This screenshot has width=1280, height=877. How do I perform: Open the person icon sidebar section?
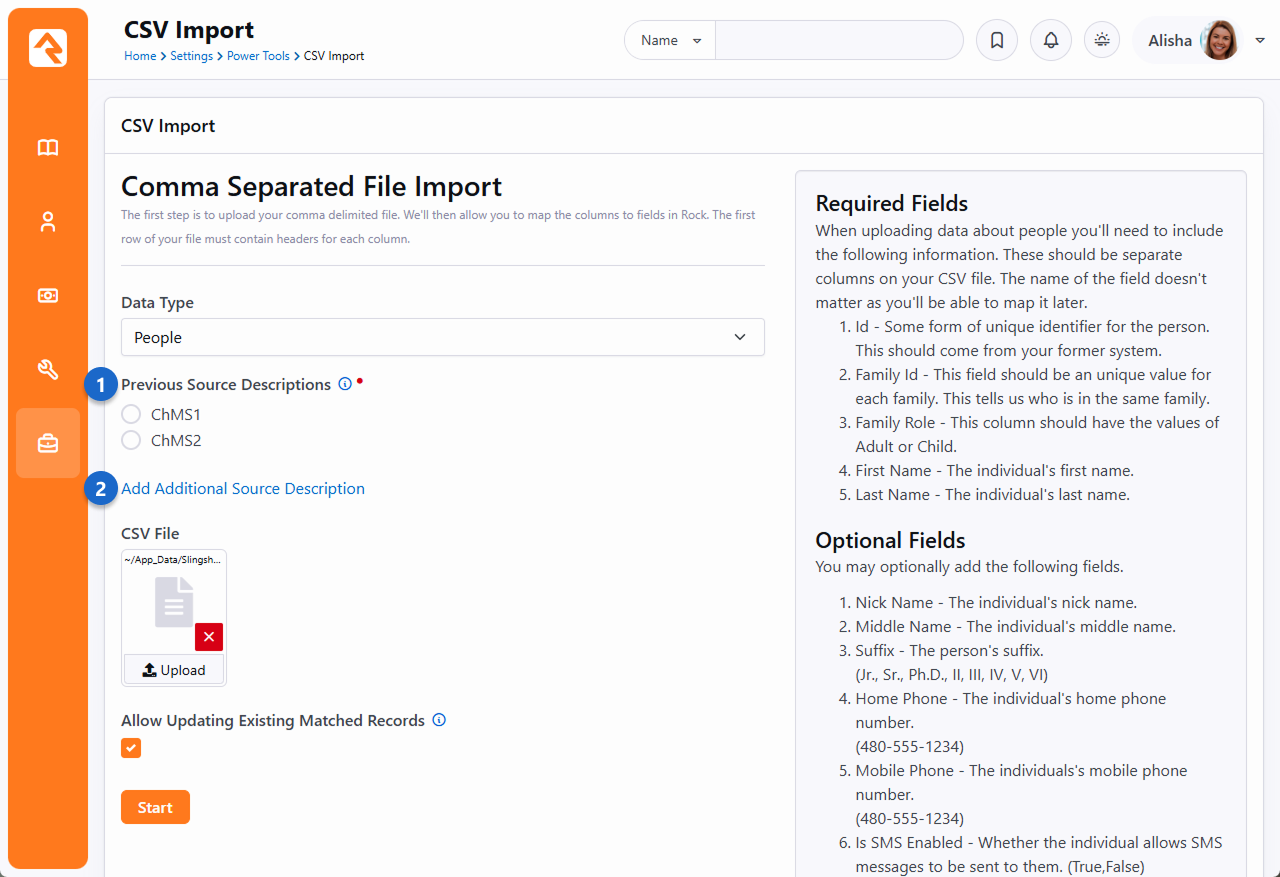tap(48, 222)
